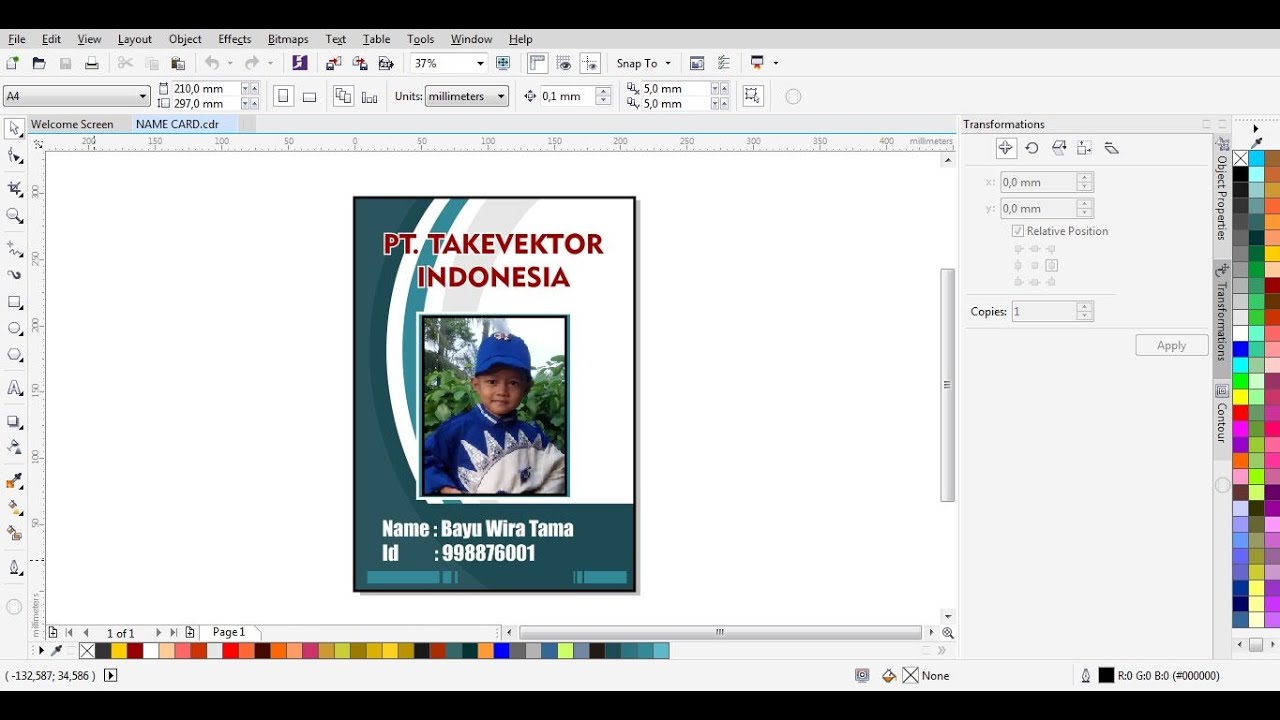Viewport: 1280px width, 720px height.
Task: Pick the no-fill swatch in side palette
Action: [1240, 159]
